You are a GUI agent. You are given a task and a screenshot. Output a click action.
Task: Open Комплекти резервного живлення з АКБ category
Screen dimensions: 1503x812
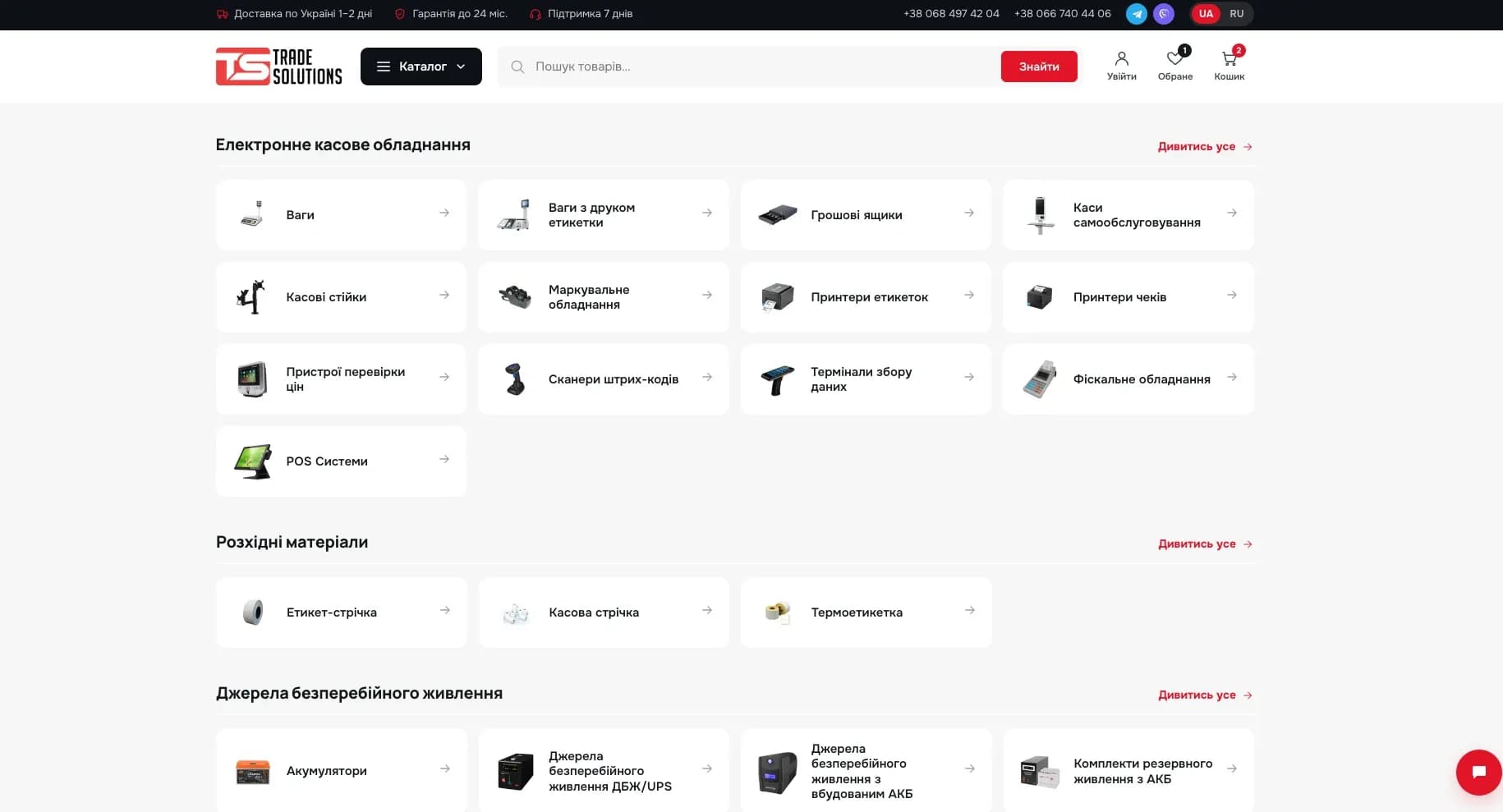point(1128,770)
